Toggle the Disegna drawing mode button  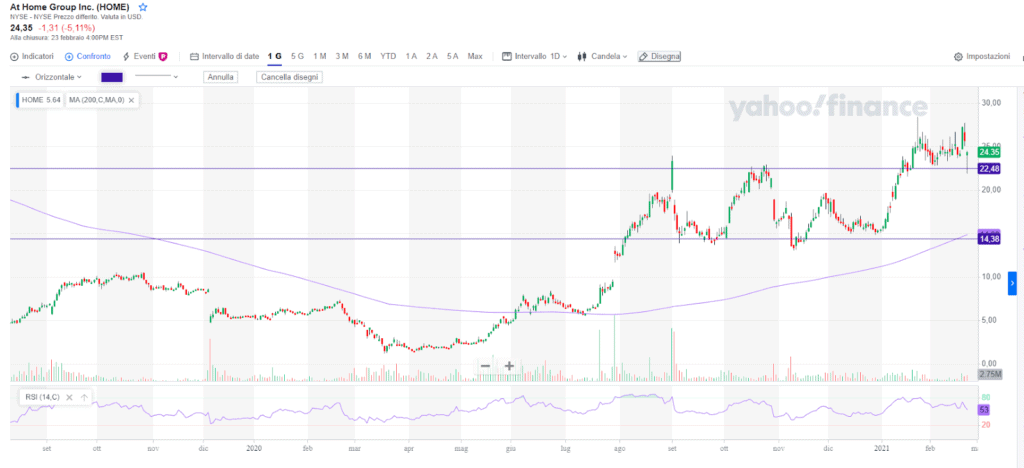pos(660,57)
